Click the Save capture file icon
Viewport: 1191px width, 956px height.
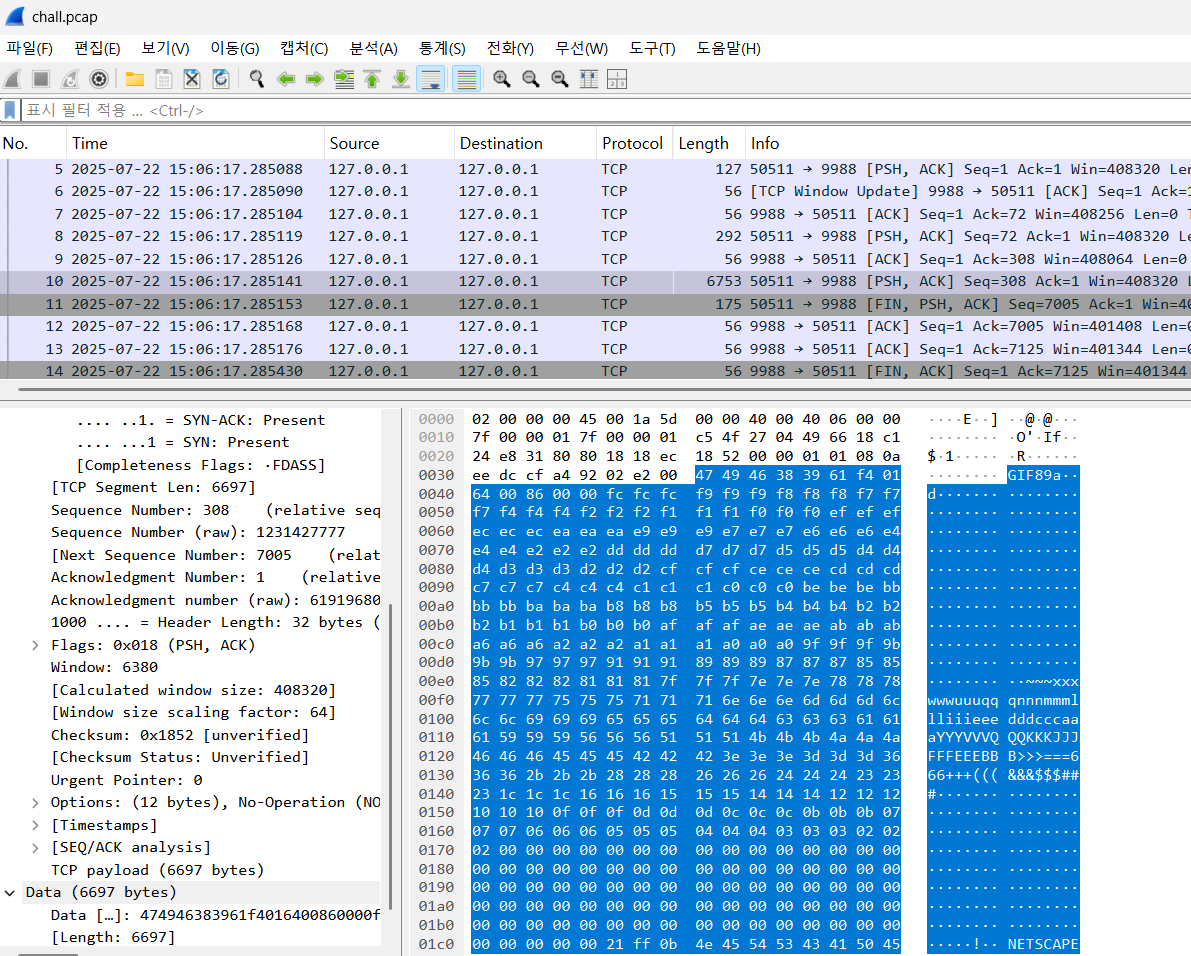pos(163,79)
